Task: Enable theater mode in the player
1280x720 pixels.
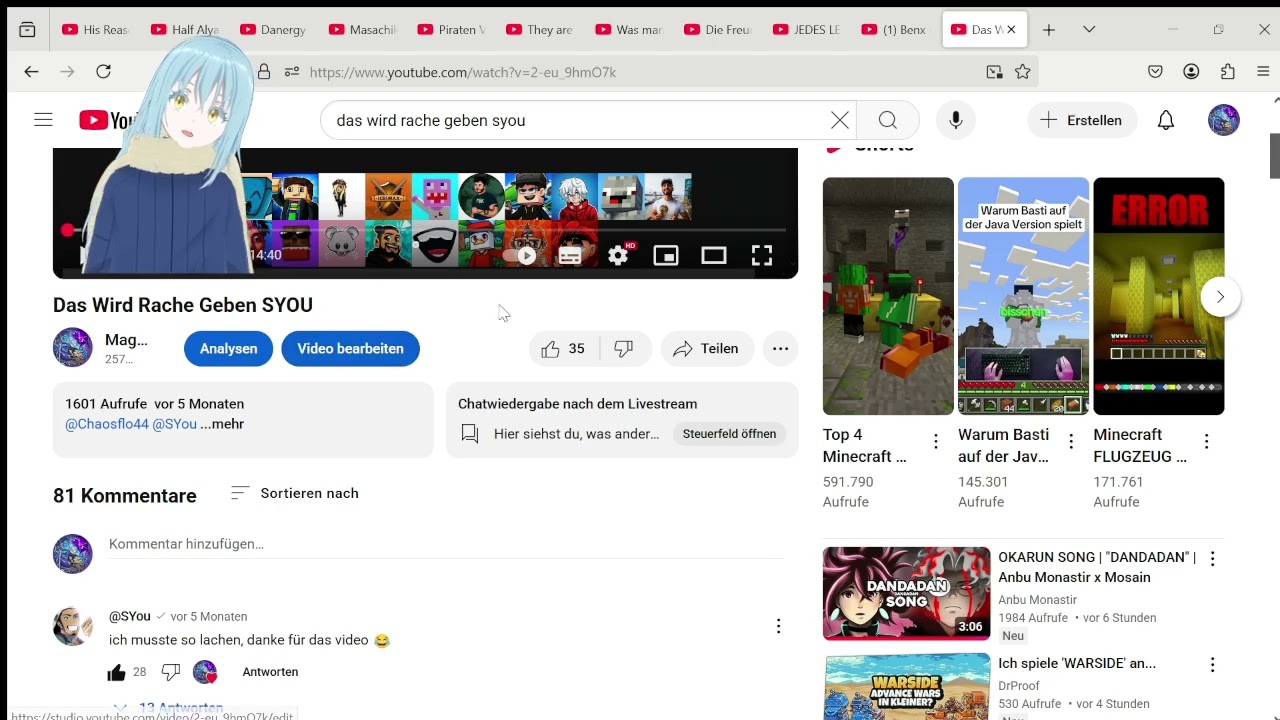Action: click(714, 255)
